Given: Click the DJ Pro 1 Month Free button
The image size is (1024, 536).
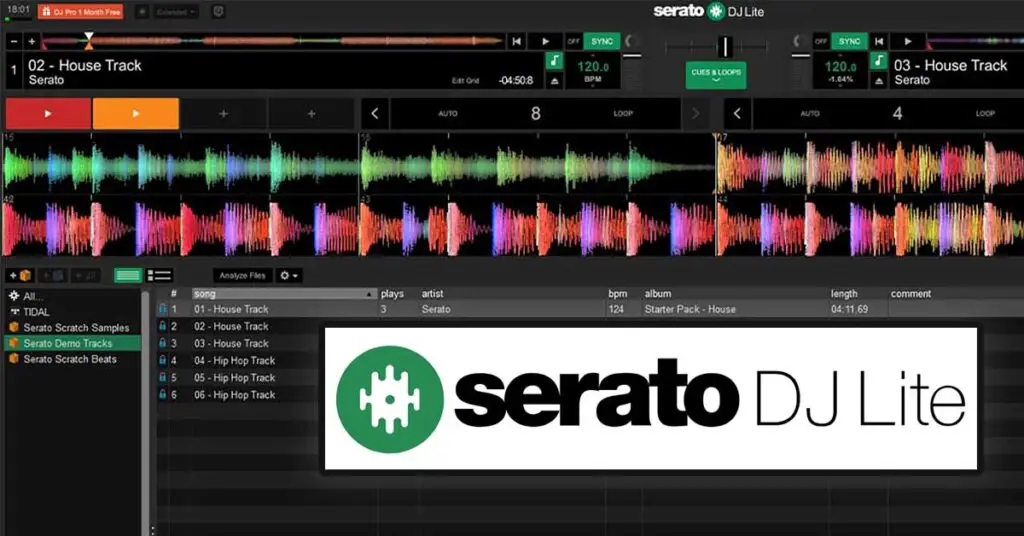Looking at the screenshot, I should click(80, 12).
